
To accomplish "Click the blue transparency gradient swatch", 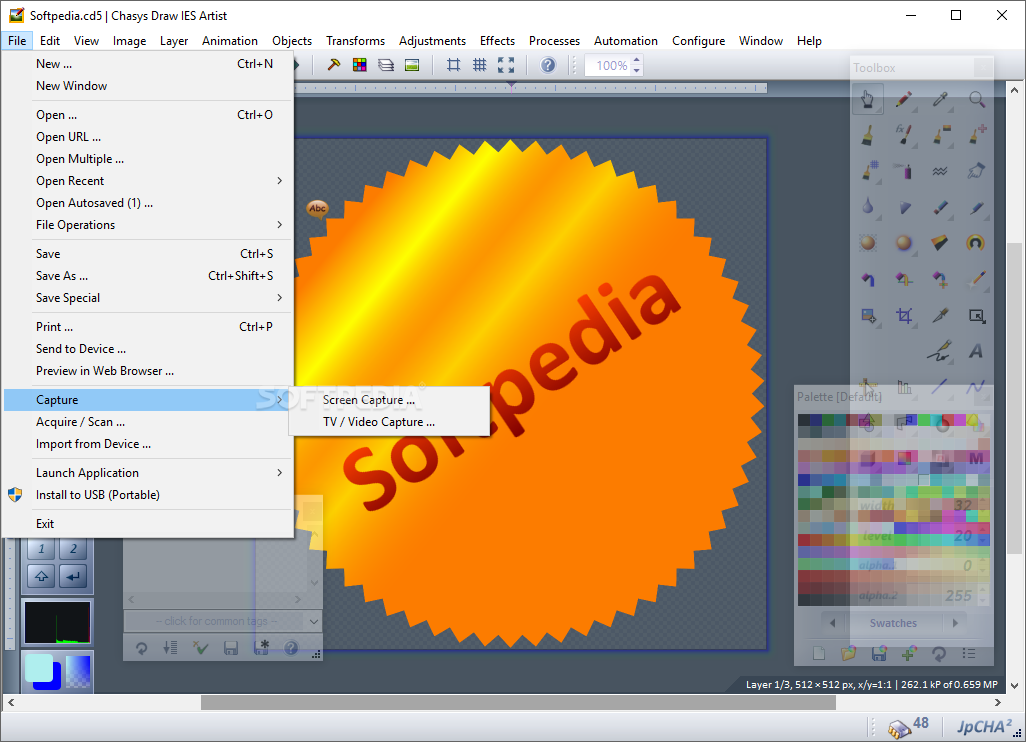I will point(78,671).
